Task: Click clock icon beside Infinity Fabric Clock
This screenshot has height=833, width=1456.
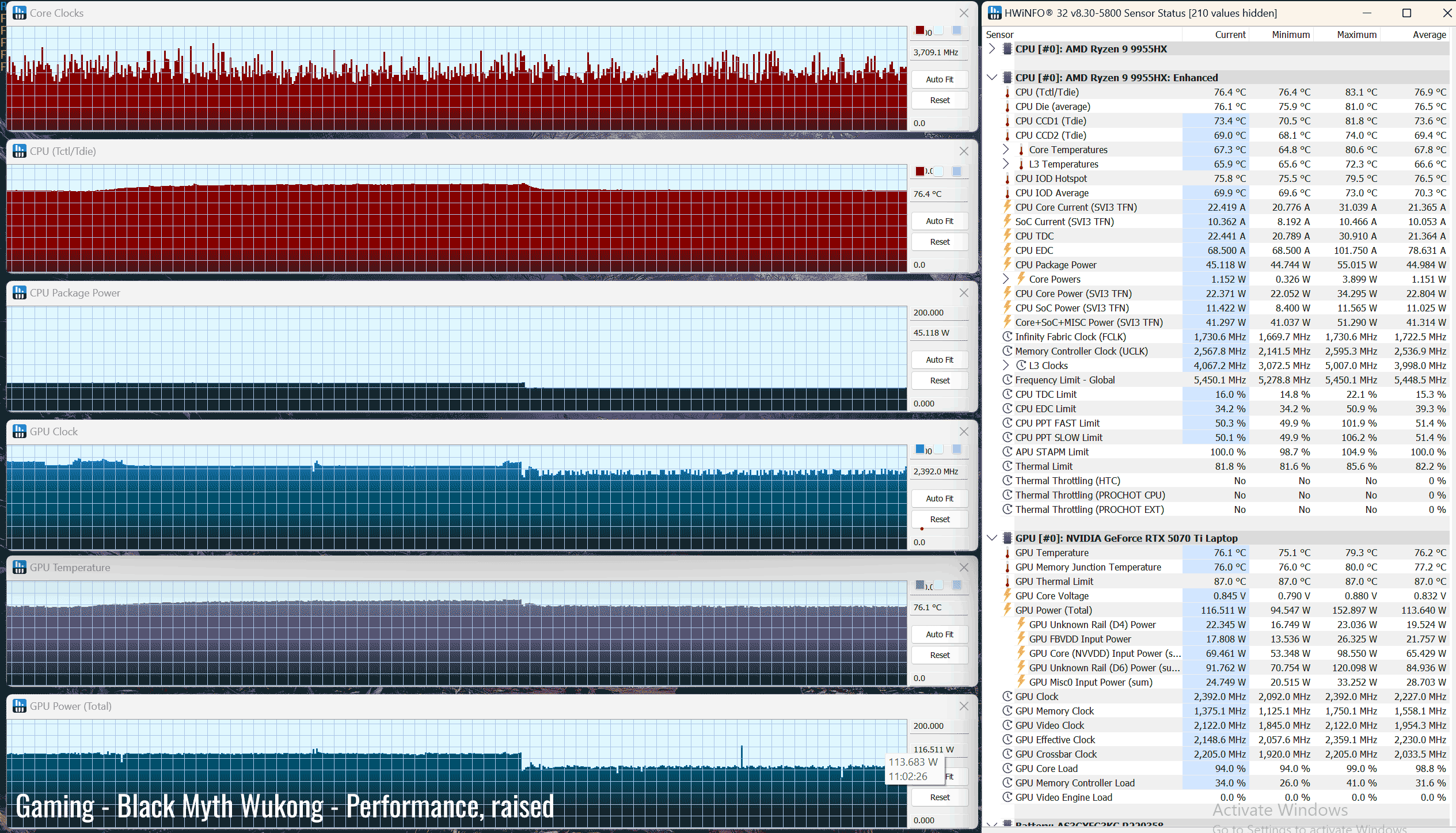Action: point(1007,337)
